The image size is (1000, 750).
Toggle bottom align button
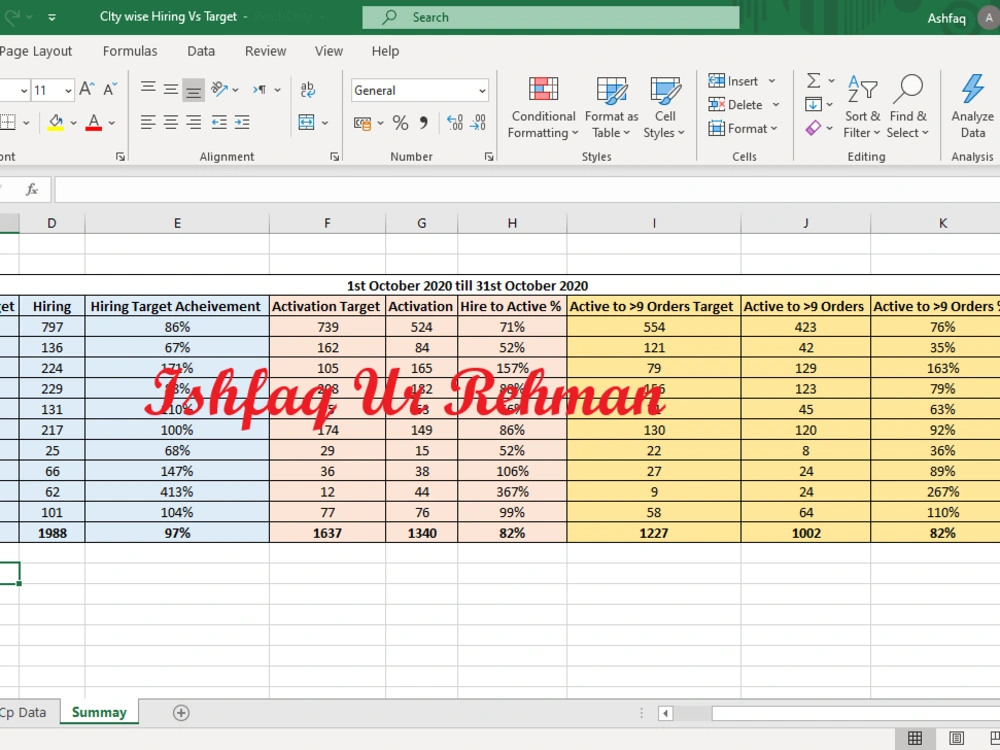click(193, 90)
